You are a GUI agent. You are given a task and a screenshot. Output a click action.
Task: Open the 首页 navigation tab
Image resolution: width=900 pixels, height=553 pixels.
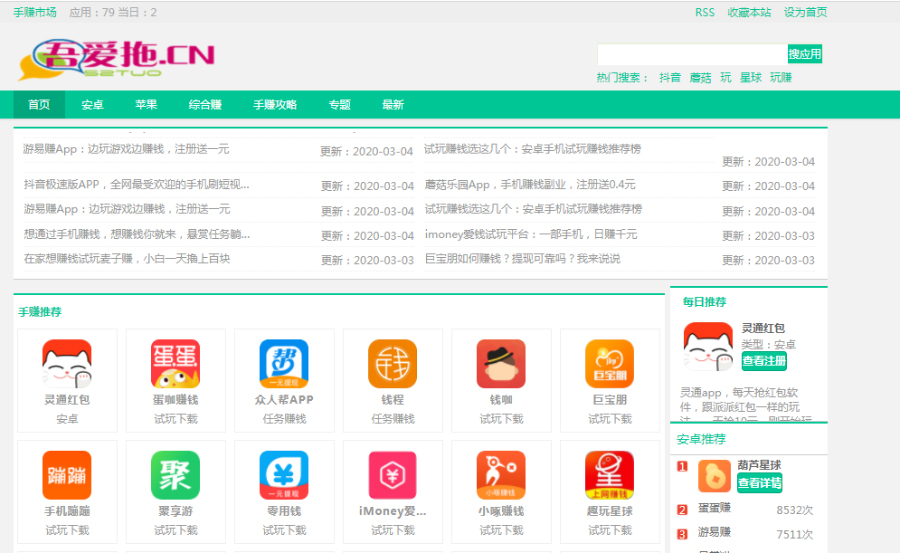[x=39, y=105]
